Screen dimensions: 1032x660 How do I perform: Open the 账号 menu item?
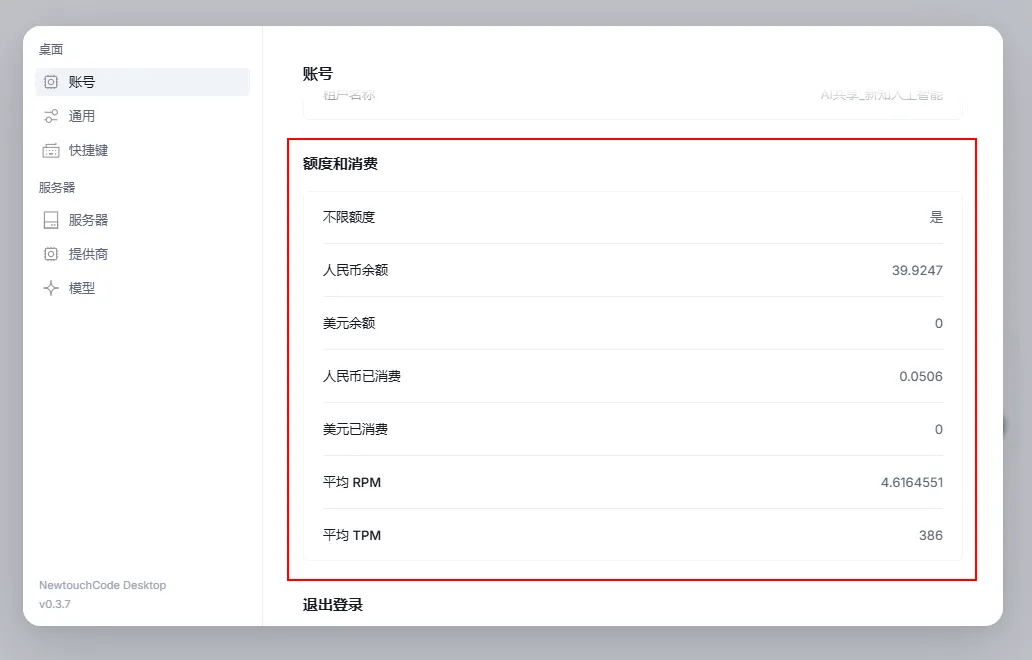click(143, 82)
